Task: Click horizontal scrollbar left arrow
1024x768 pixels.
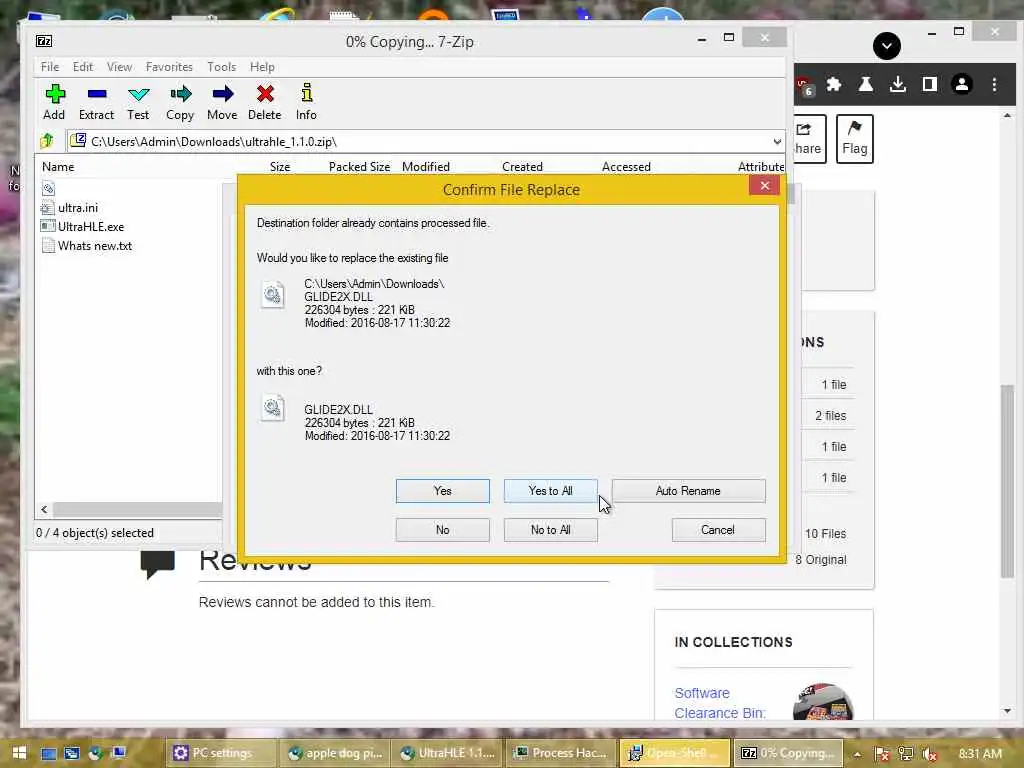Action: (x=44, y=509)
